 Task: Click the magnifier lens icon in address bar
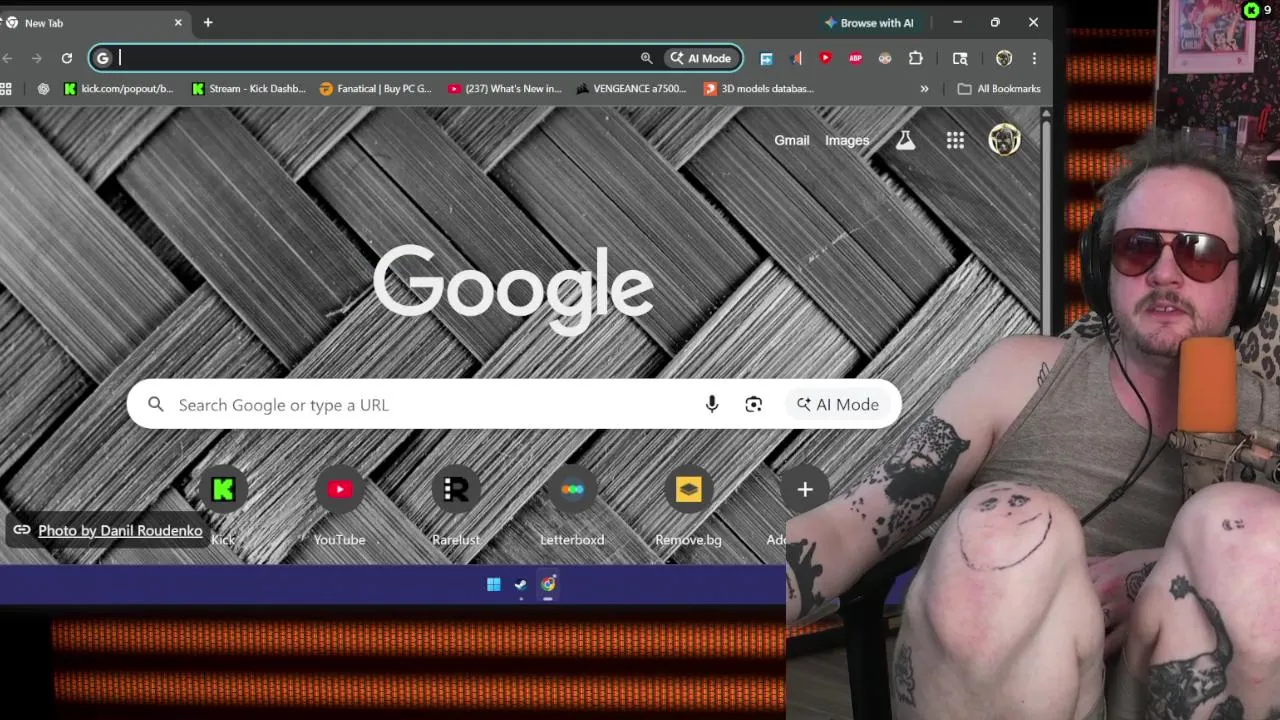[646, 58]
